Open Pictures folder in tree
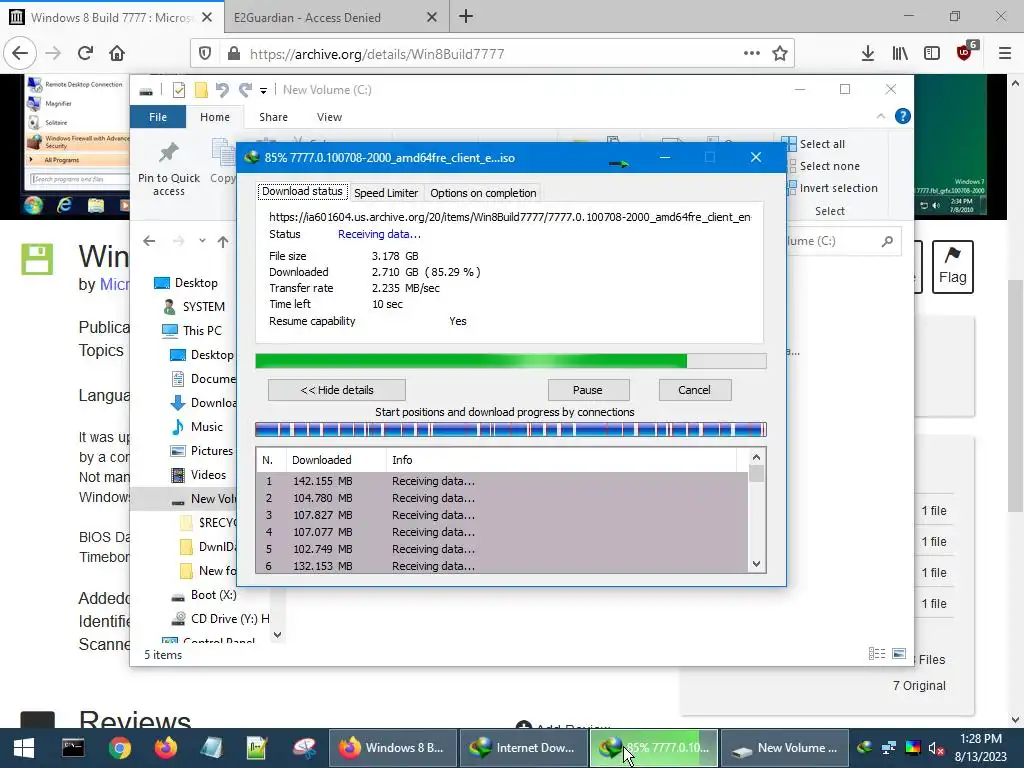 pyautogui.click(x=202, y=451)
